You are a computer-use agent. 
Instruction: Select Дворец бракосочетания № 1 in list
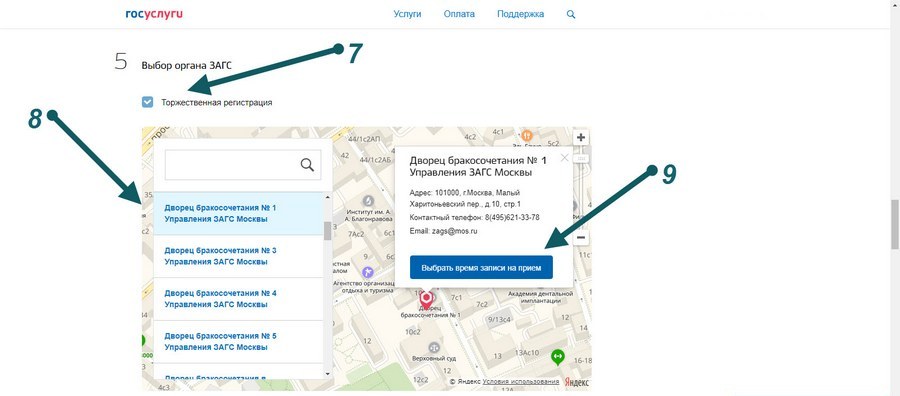(239, 213)
